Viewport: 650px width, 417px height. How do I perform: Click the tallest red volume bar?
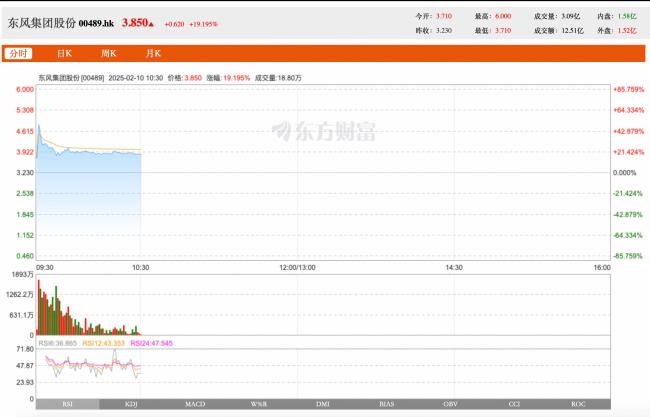[x=39, y=307]
